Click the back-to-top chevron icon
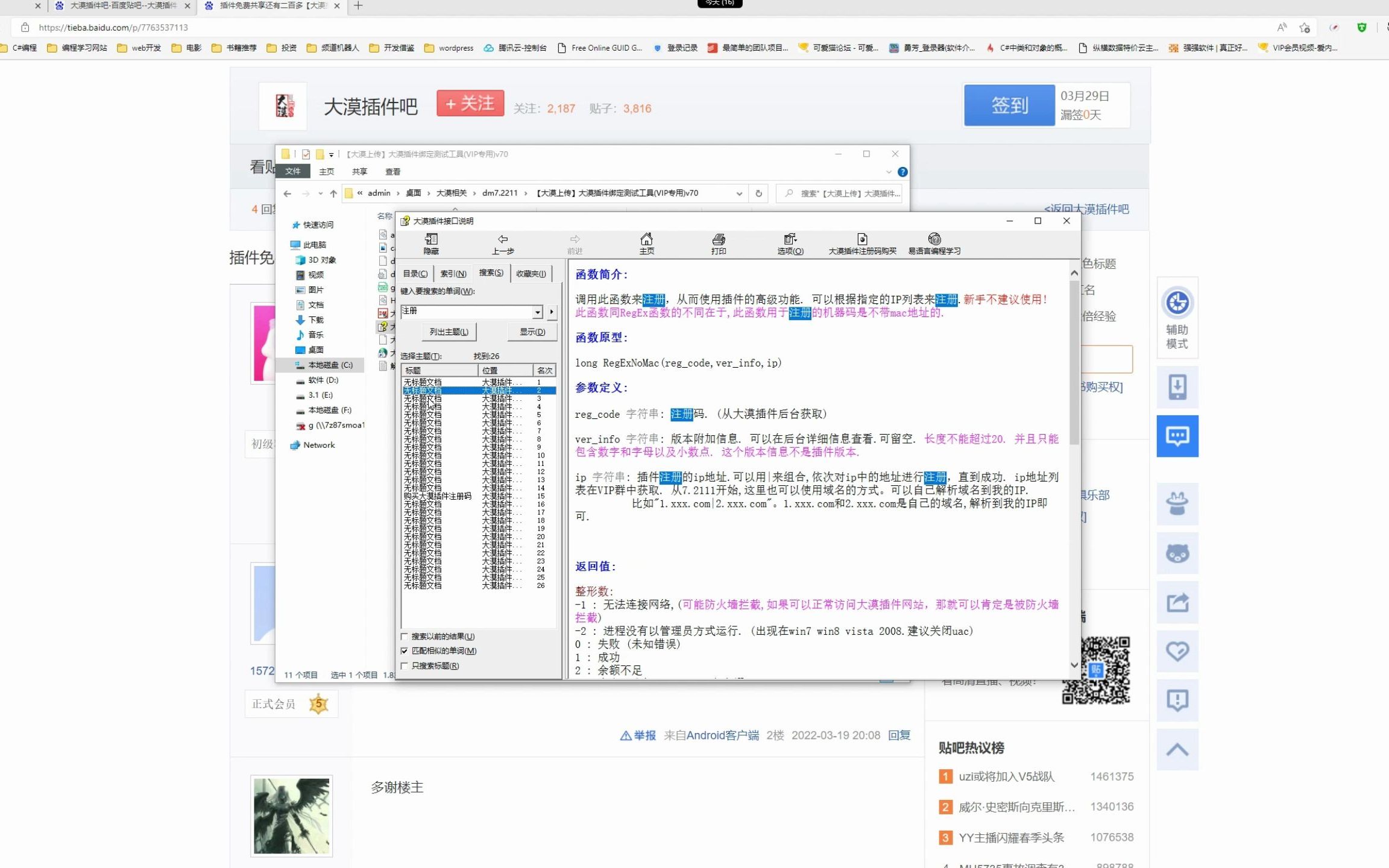The width and height of the screenshot is (1389, 868). point(1177,750)
